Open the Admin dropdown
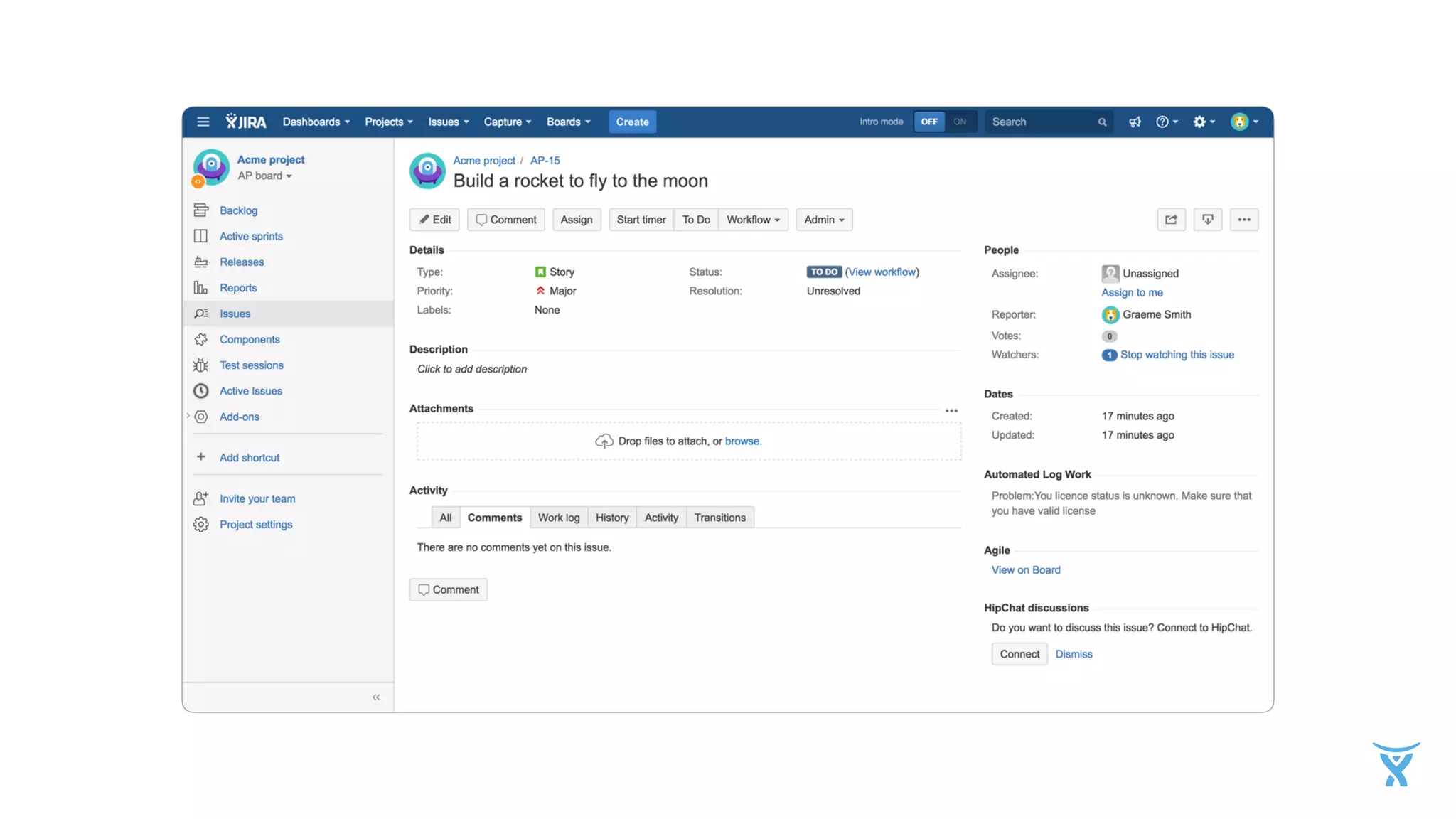The width and height of the screenshot is (1456, 819). [x=824, y=220]
